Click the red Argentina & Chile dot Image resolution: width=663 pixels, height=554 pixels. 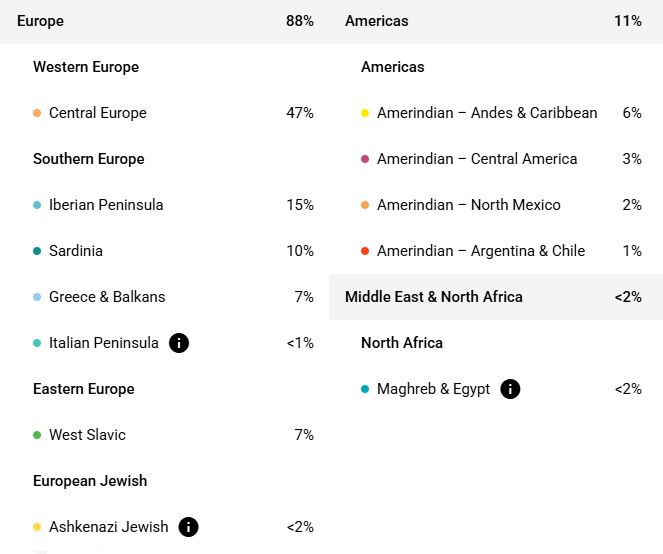point(365,251)
